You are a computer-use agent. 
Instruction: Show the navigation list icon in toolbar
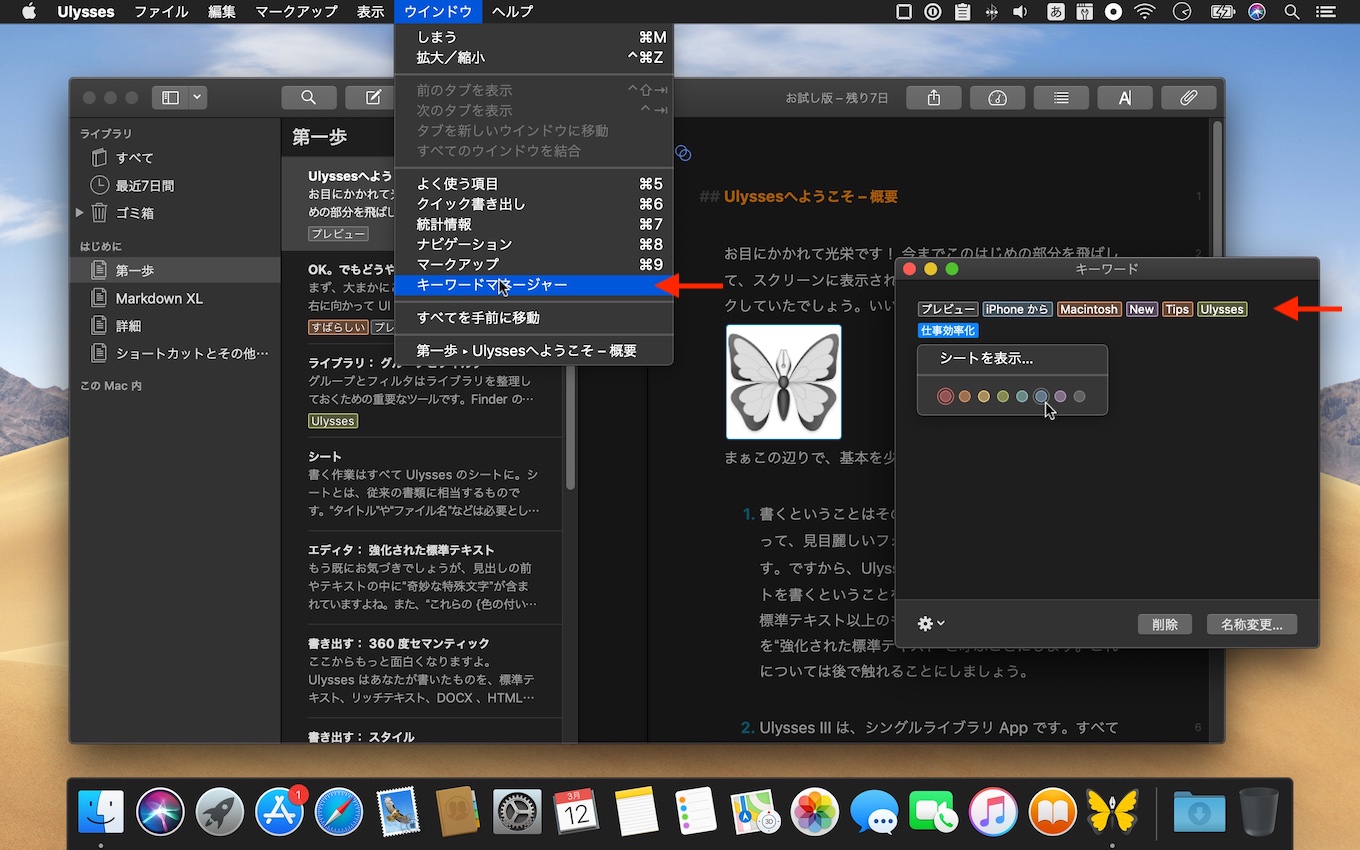(x=1061, y=98)
